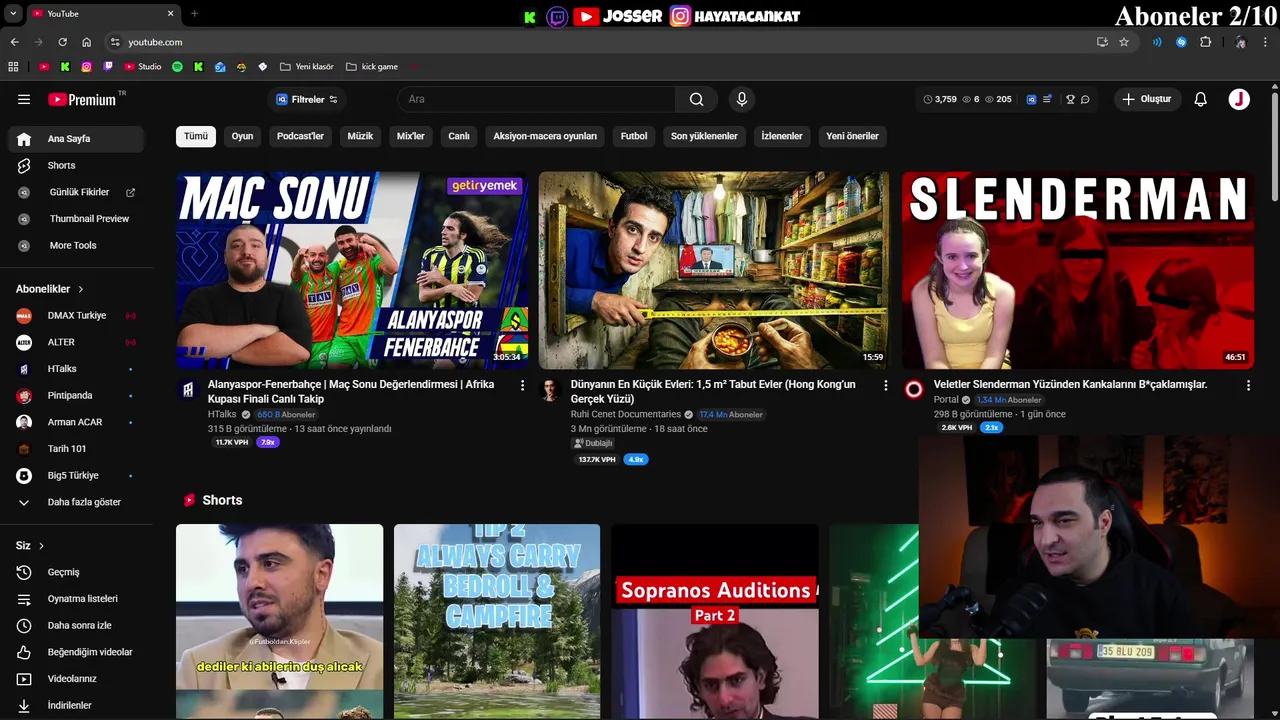Click Portal channel avatar under Slenderman video
The image size is (1280, 720).
[913, 390]
